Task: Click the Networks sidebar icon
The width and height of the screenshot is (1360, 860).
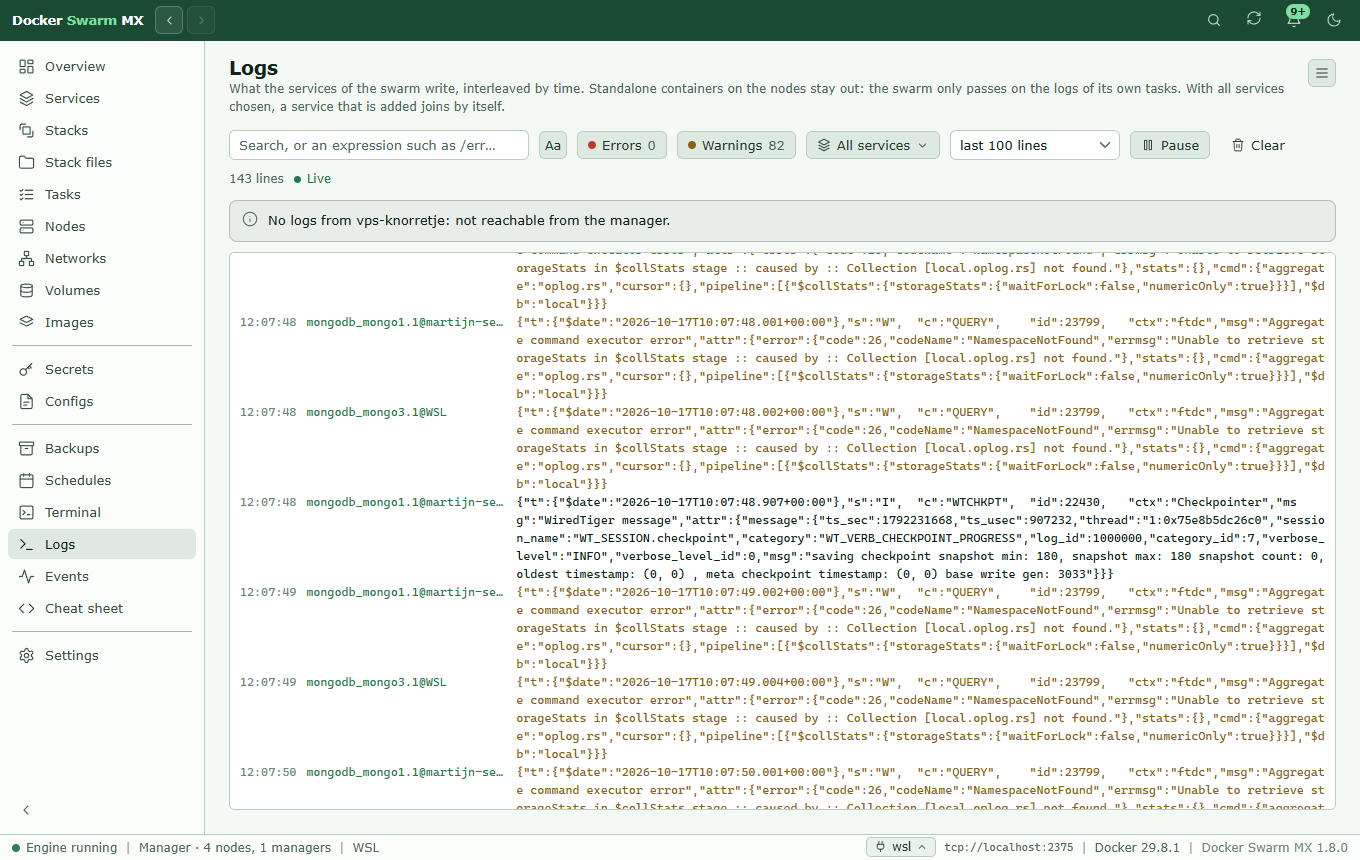Action: pos(27,258)
